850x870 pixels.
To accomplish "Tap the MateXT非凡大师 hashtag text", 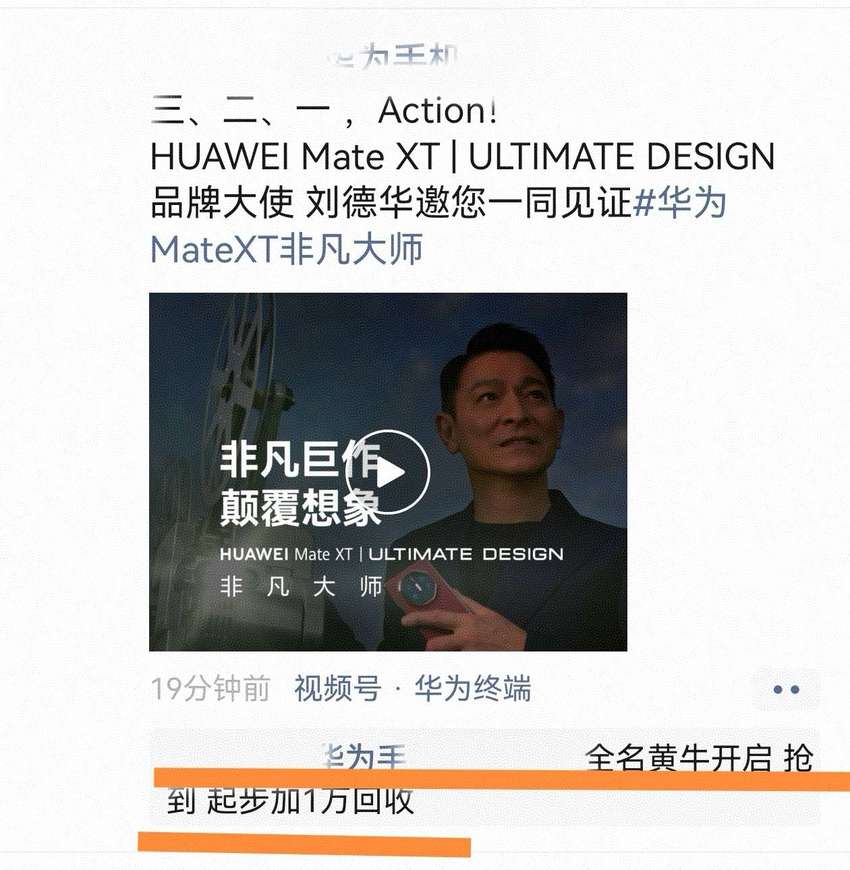I will (287, 249).
